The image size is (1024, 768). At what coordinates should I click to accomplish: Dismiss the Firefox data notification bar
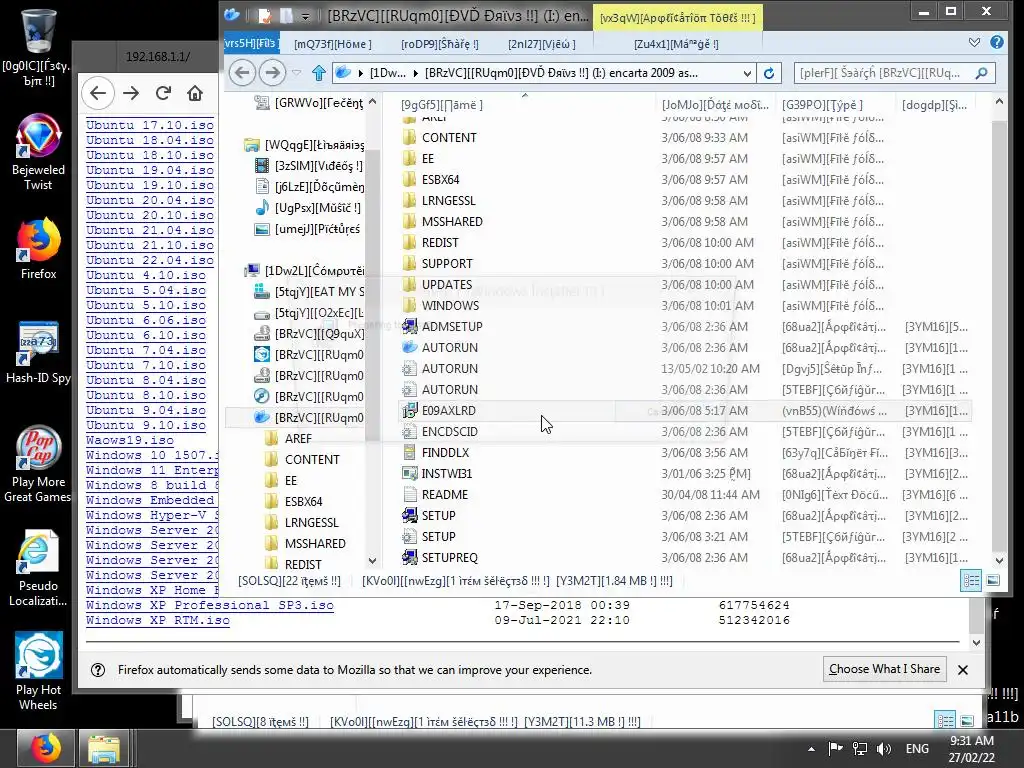tap(963, 669)
